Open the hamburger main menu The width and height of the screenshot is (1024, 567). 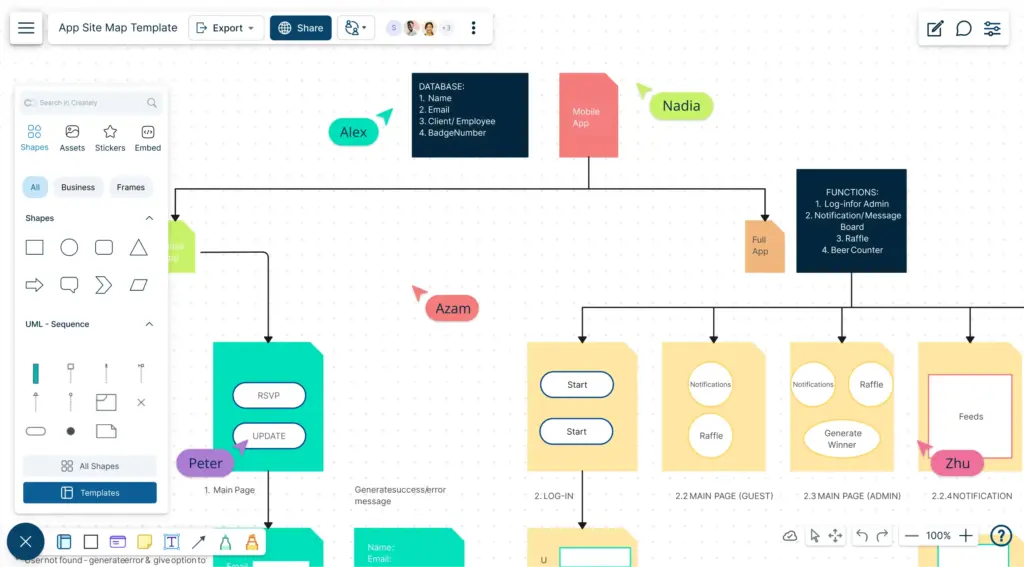[26, 28]
